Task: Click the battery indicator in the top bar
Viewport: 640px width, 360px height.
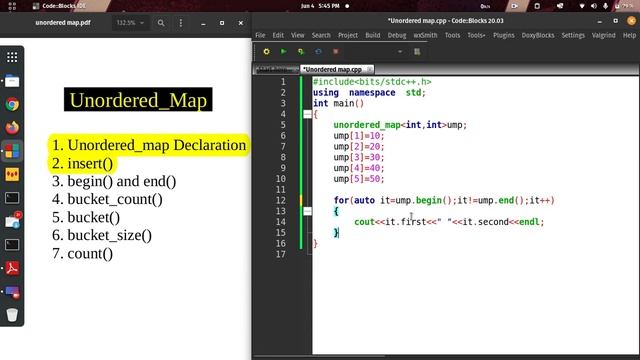Action: tap(624, 6)
